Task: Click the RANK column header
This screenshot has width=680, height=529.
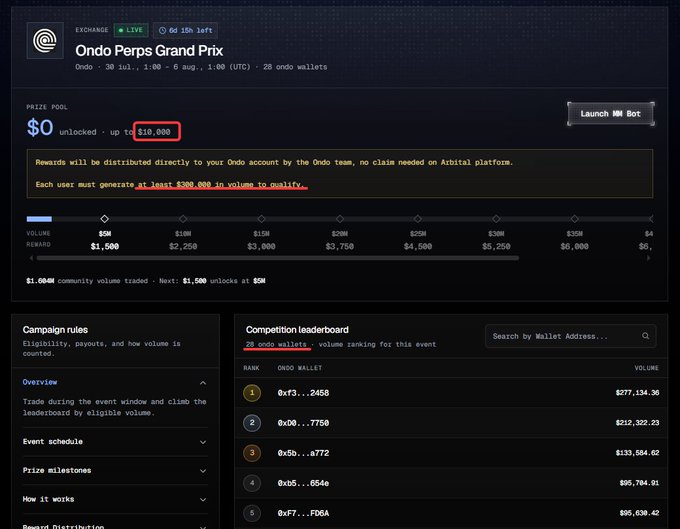Action: pyautogui.click(x=251, y=368)
